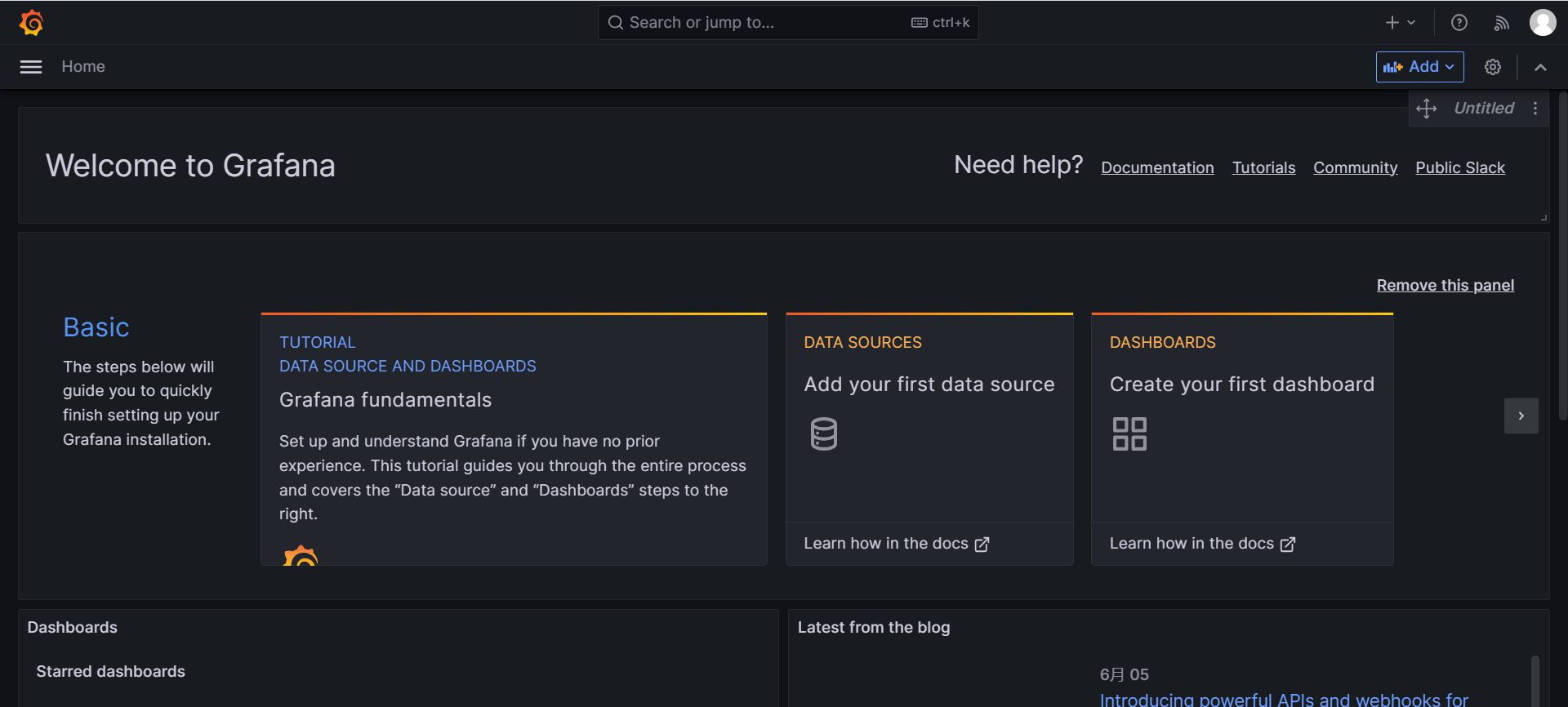
Task: Open the Untitled panel three-dot menu
Action: coord(1535,109)
